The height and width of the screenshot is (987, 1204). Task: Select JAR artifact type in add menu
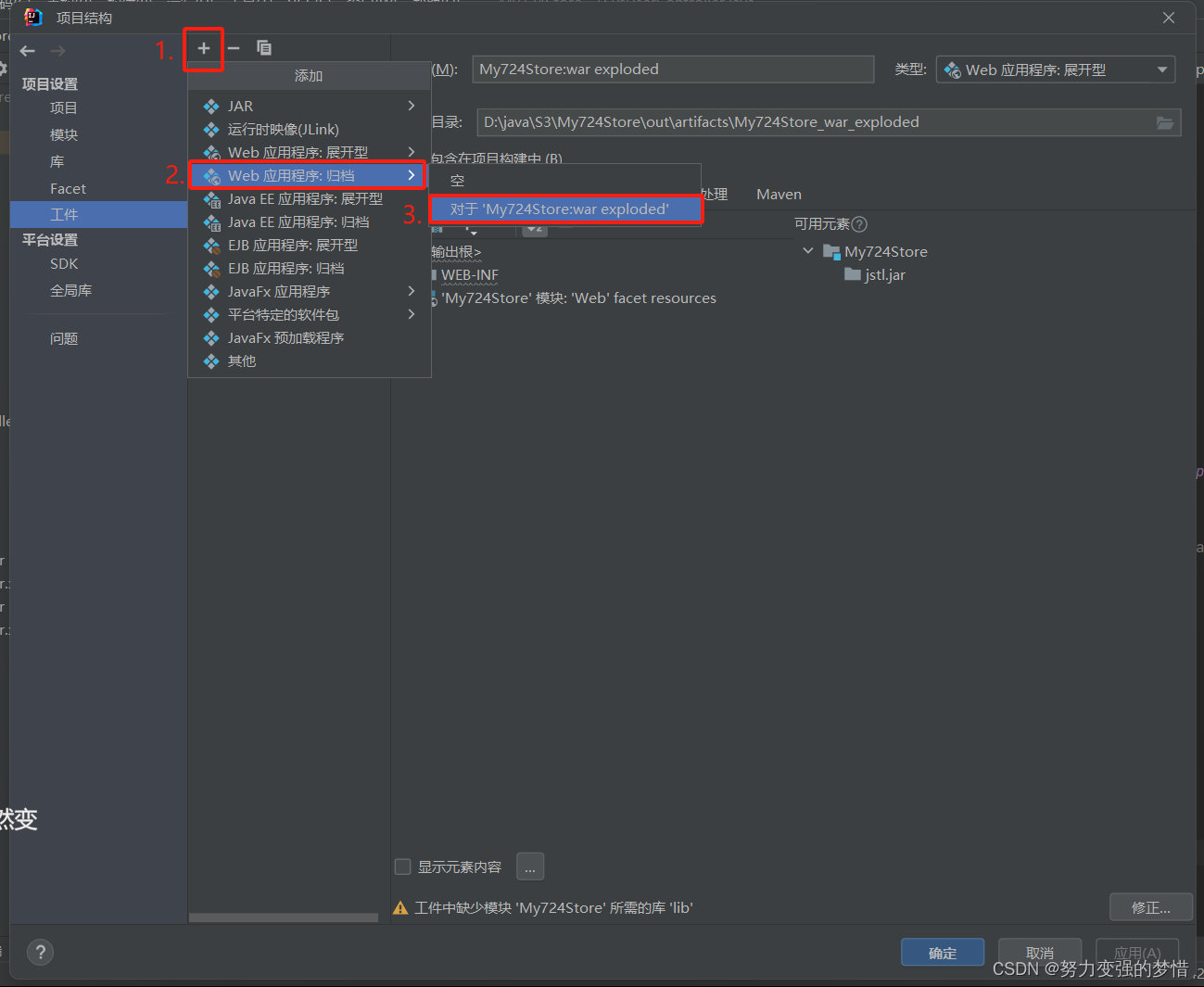pos(310,106)
